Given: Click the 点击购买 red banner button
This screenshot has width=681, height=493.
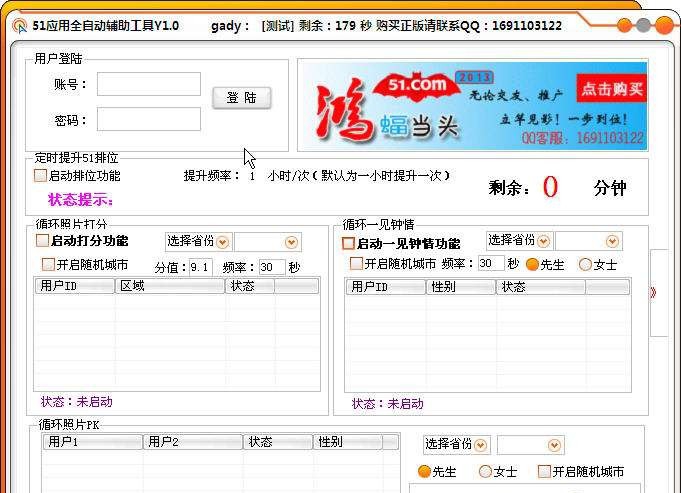Looking at the screenshot, I should coord(612,89).
